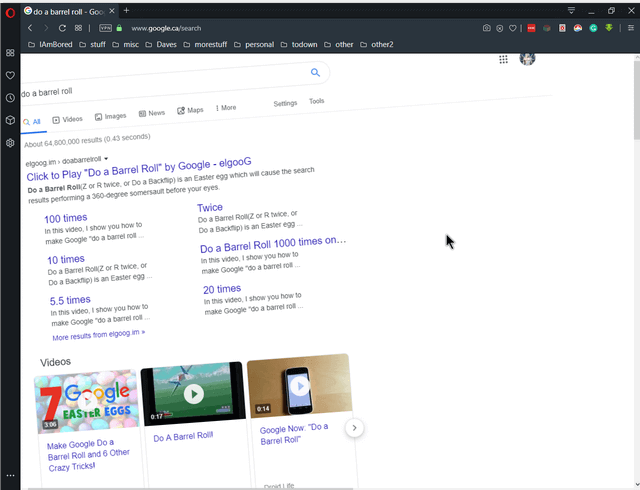
Task: Select the All results tab
Action: 32,122
